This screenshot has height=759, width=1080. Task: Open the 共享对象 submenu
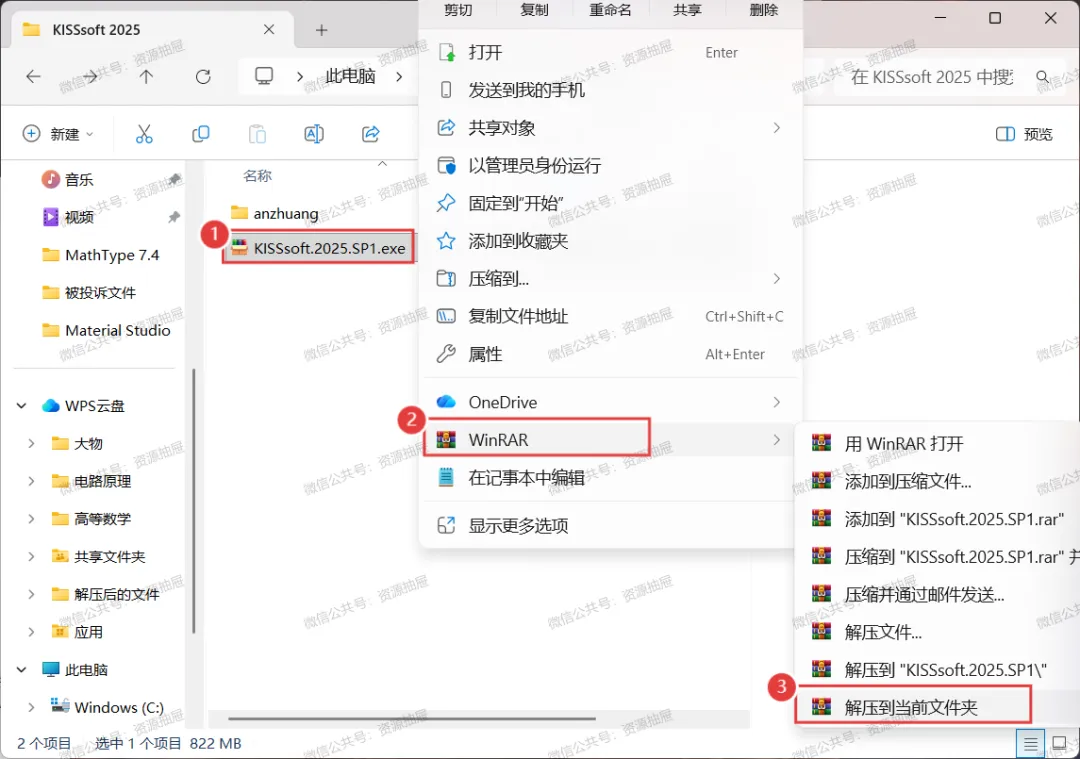click(x=610, y=128)
